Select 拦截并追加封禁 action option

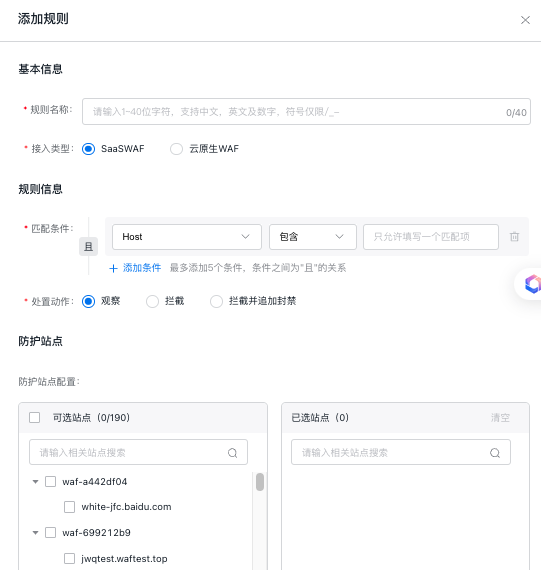[x=216, y=301]
